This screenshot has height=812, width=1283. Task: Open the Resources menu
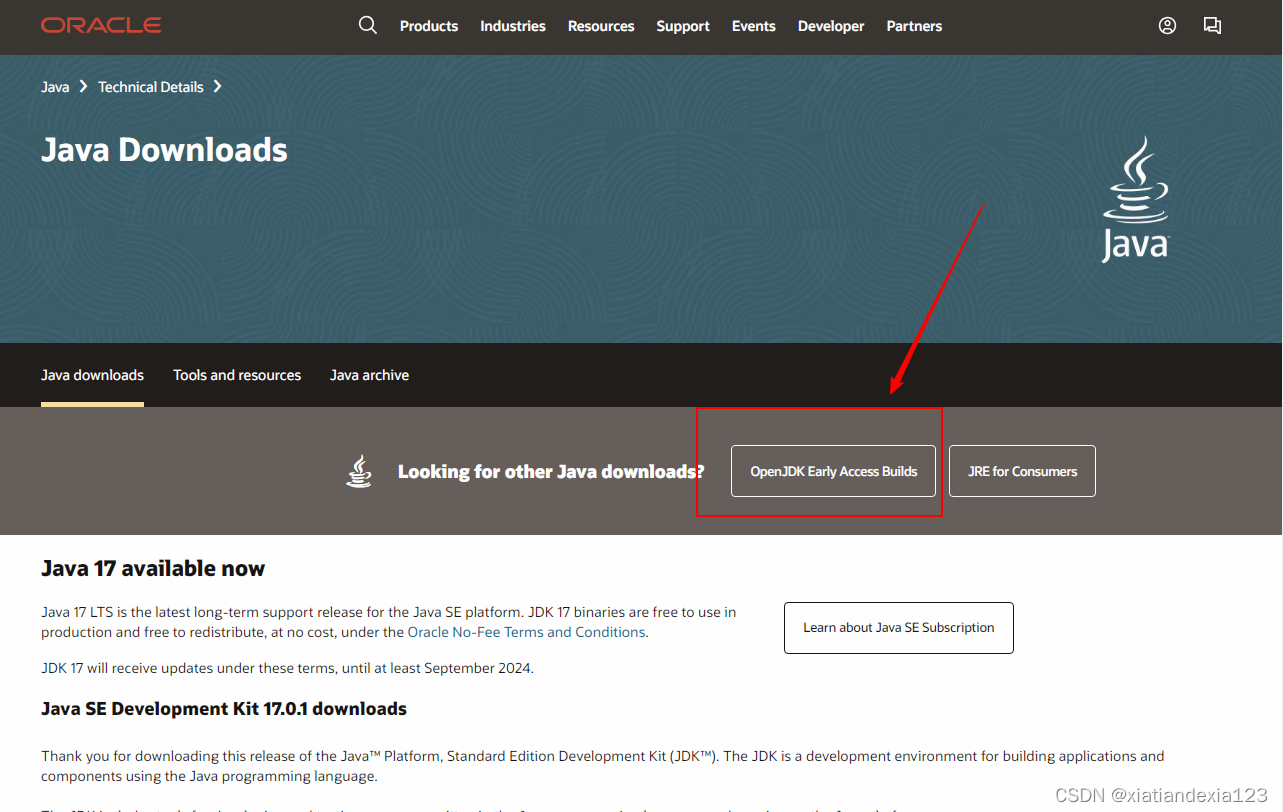[601, 26]
